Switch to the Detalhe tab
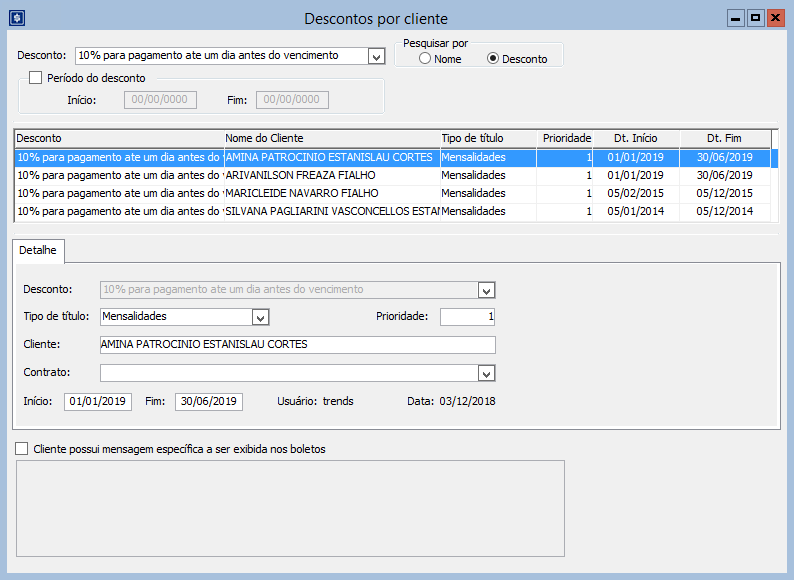This screenshot has width=794, height=580. pos(38,249)
